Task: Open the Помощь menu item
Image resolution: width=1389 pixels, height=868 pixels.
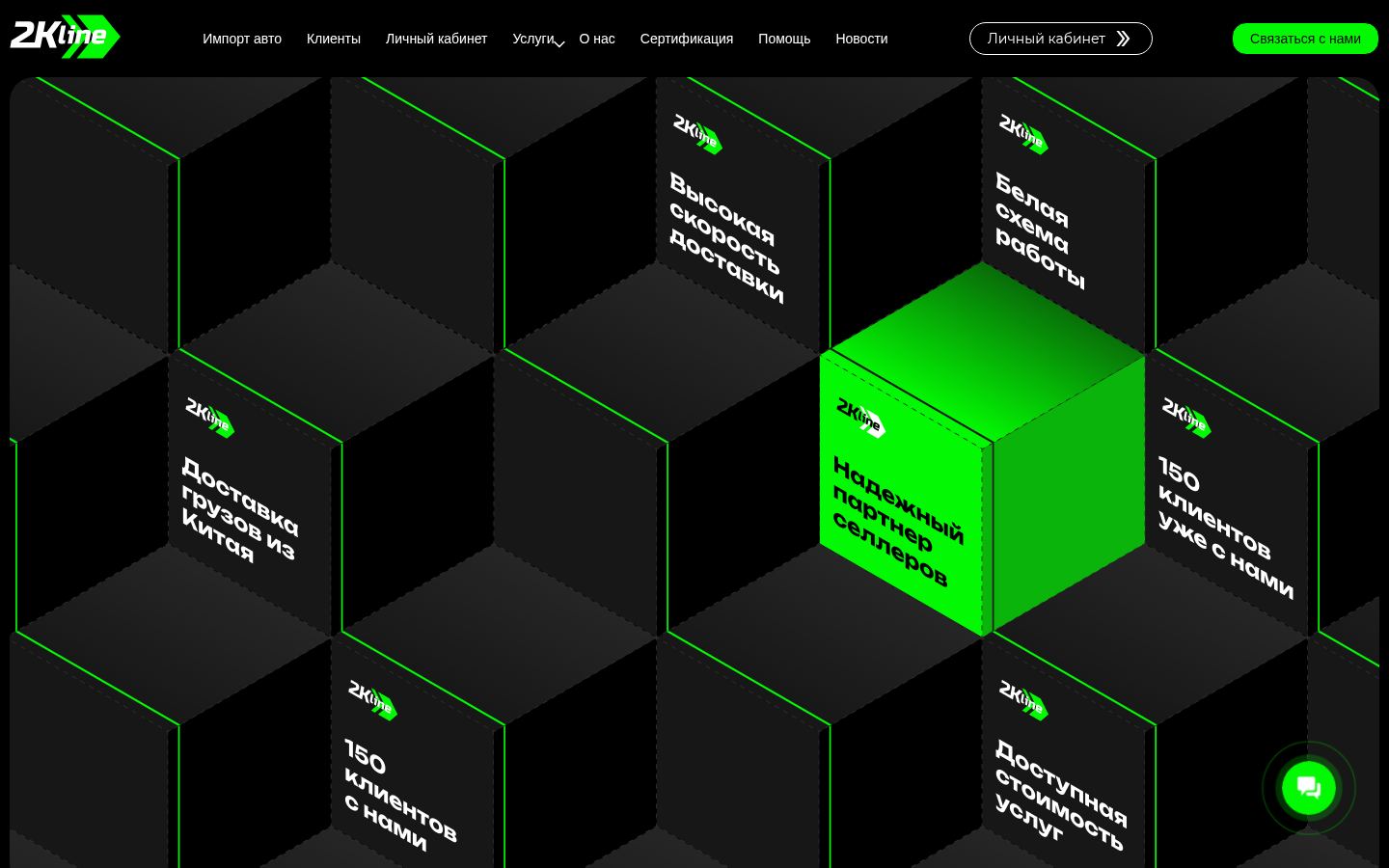Action: [784, 39]
